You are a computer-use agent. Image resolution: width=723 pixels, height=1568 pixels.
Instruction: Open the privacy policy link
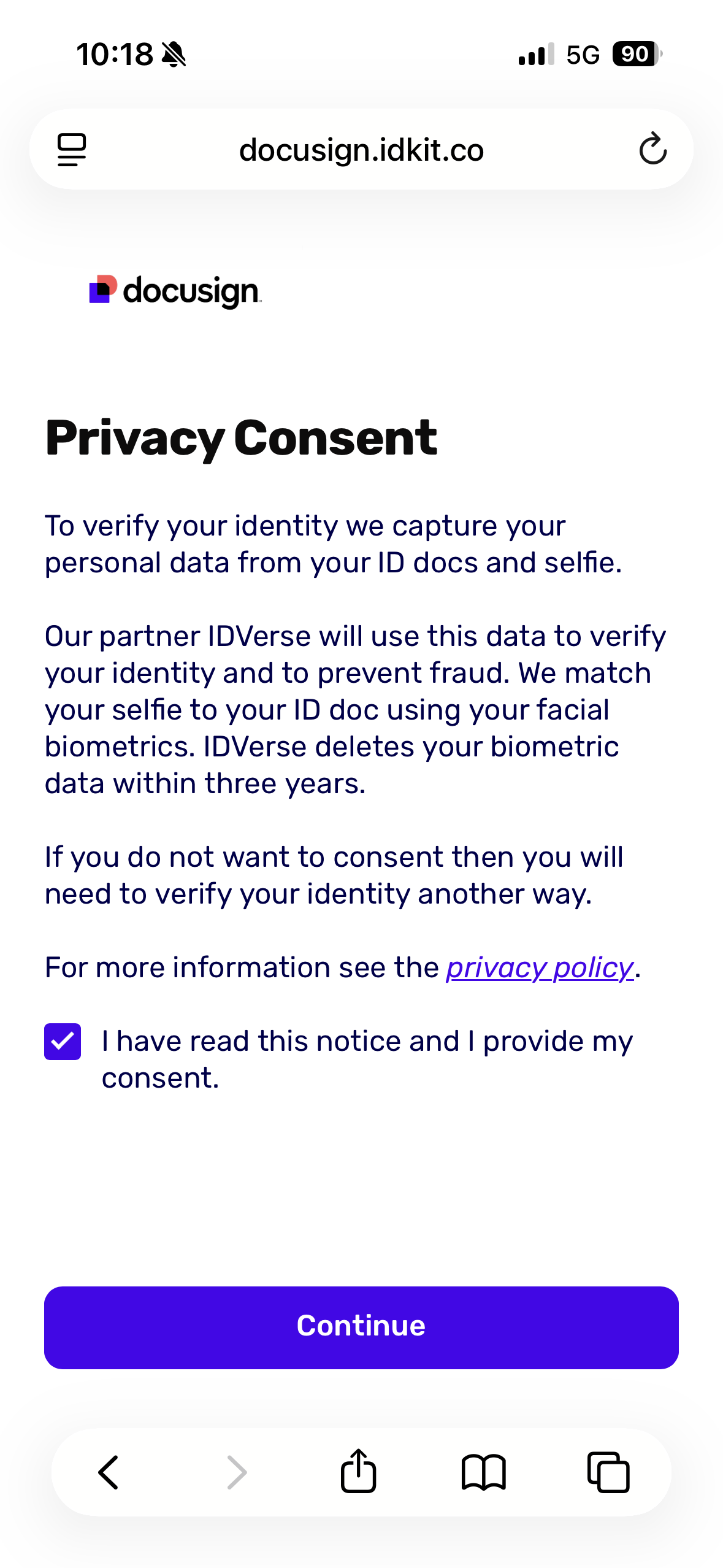(x=540, y=967)
